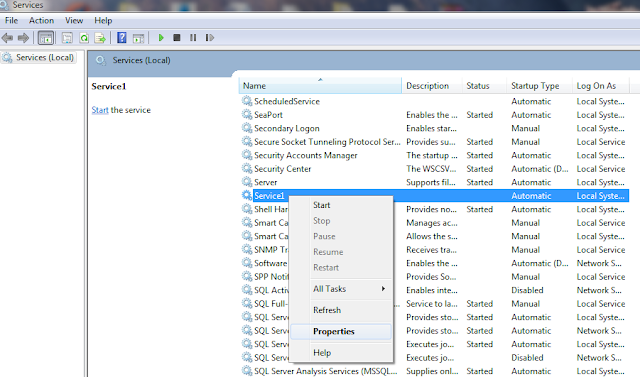
Task: Click the SNMP Trap gear icon
Action: tap(247, 248)
